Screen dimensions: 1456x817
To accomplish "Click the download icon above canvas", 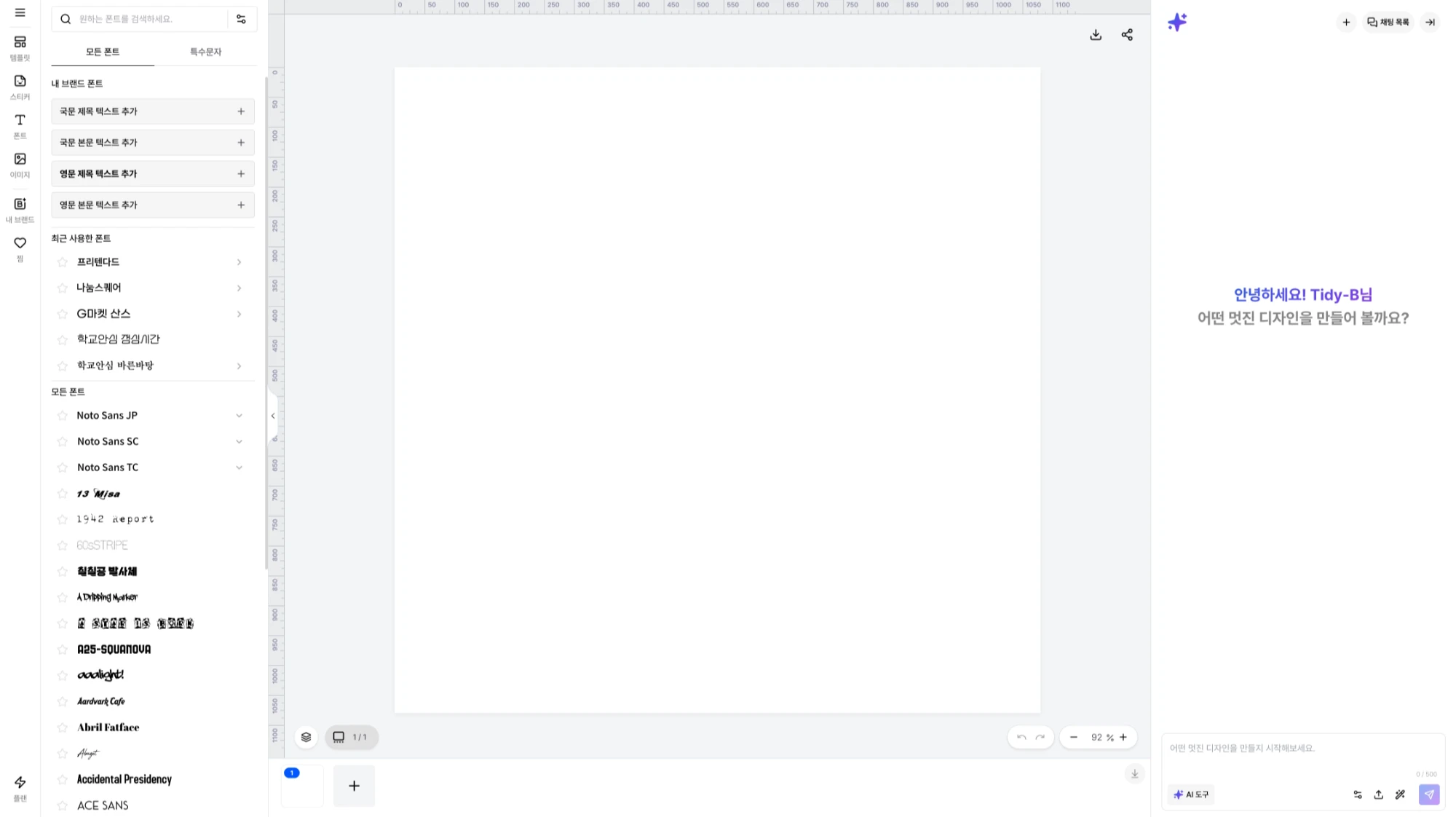I will coord(1096,35).
